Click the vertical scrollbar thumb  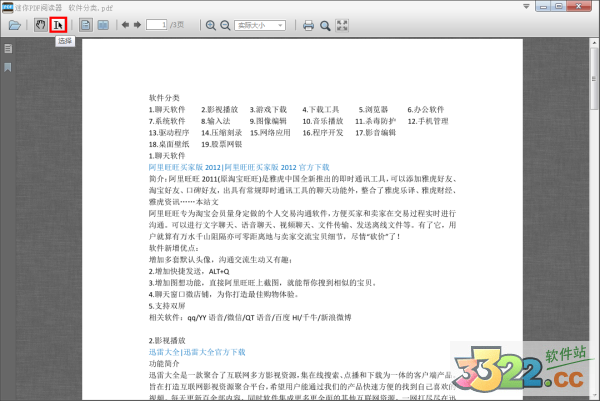click(x=594, y=78)
